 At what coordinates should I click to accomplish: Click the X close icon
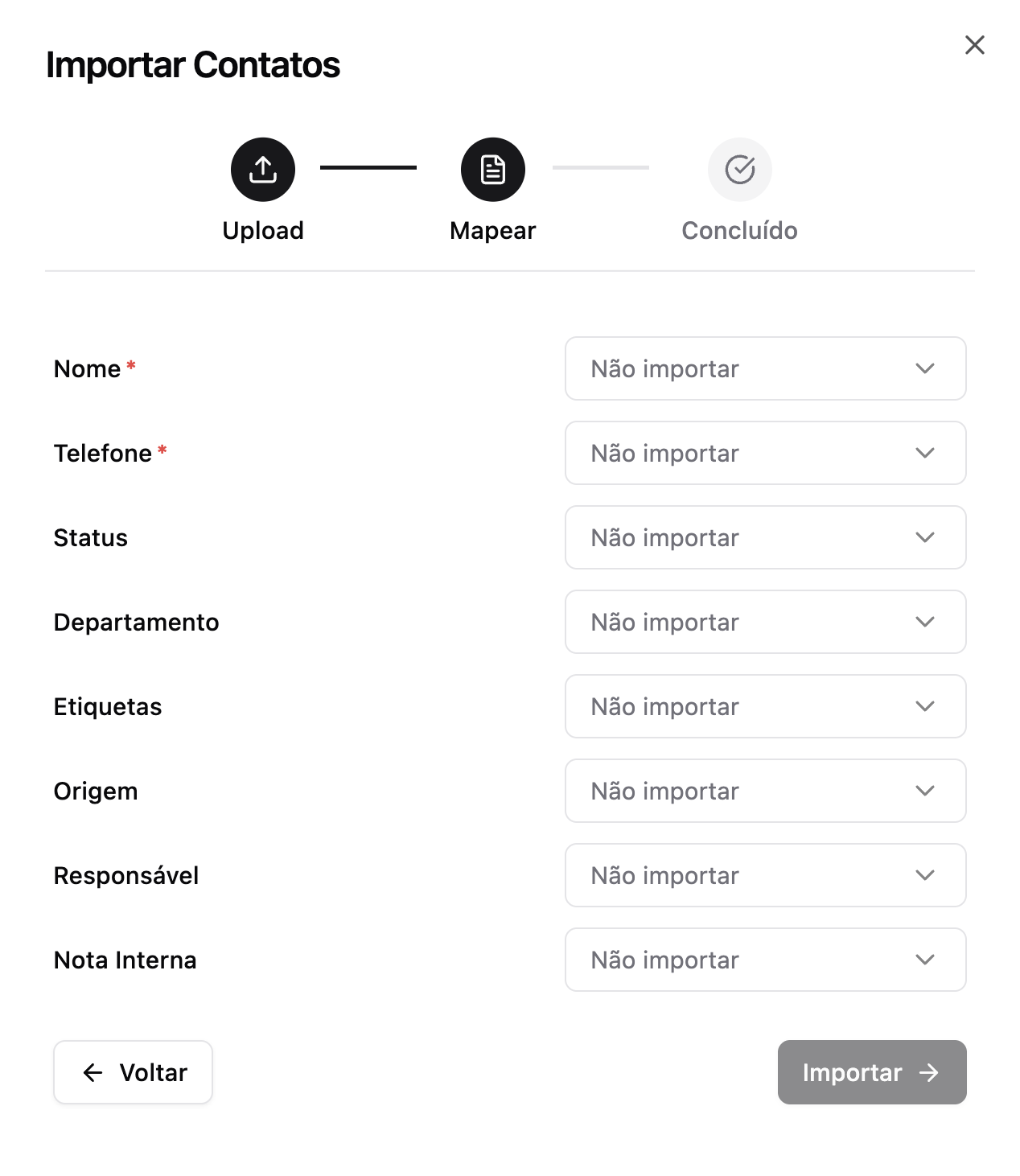point(975,45)
